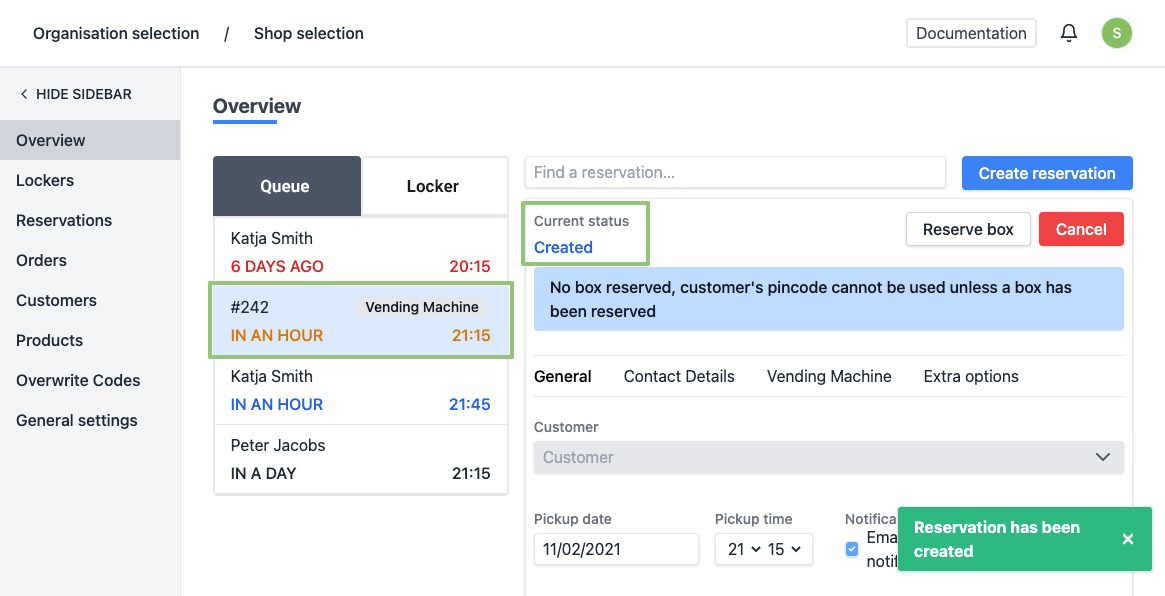Click the Create reservation button
This screenshot has height=596, width=1165.
(1046, 173)
